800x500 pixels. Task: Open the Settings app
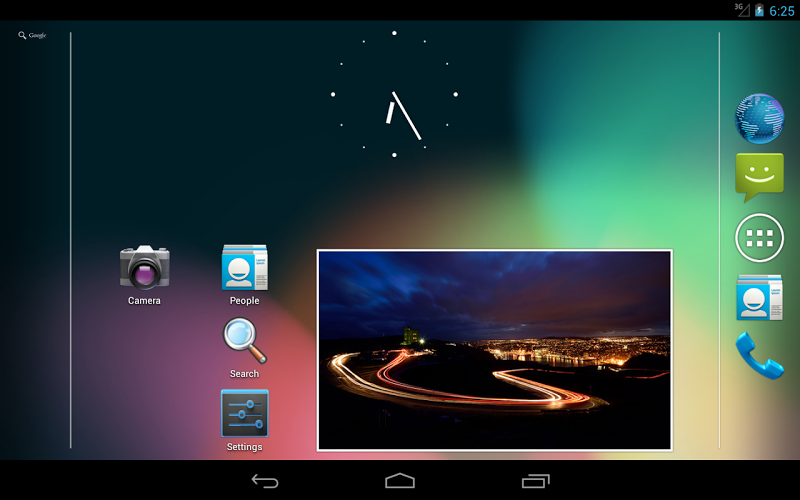click(244, 420)
